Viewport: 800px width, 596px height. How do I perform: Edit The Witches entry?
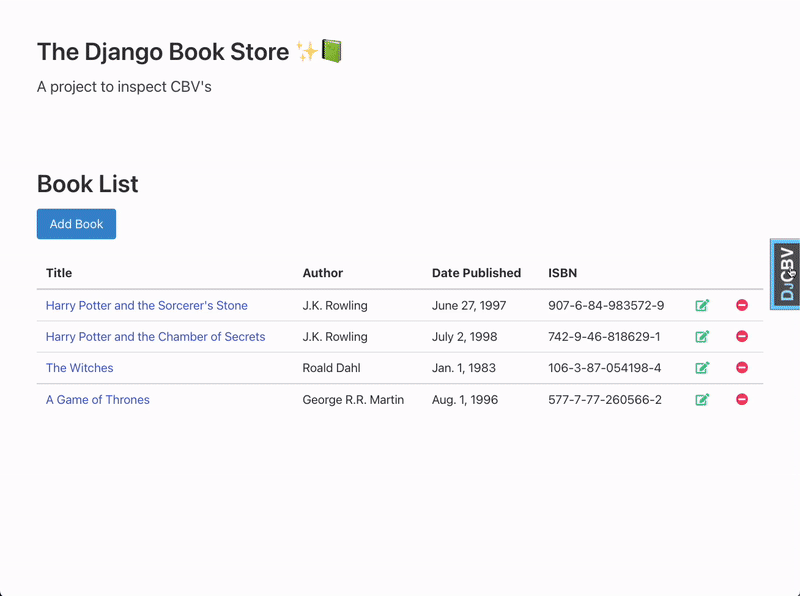[x=702, y=368]
